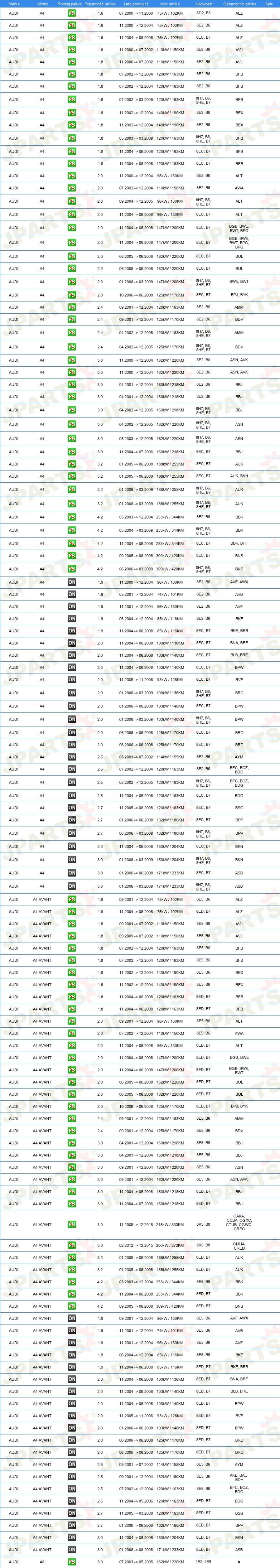Select the 'AUK, BKH' engine code cell
Image resolution: width=280 pixels, height=1568 pixels.
(x=239, y=476)
